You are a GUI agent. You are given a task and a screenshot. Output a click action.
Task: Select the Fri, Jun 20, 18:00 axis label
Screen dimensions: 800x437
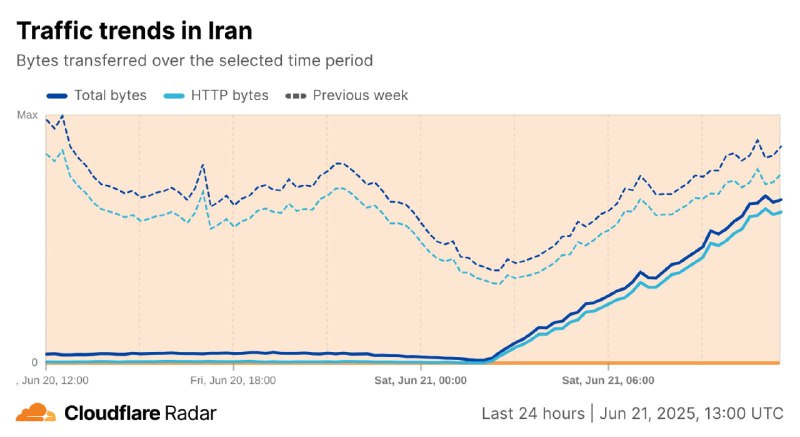(233, 380)
